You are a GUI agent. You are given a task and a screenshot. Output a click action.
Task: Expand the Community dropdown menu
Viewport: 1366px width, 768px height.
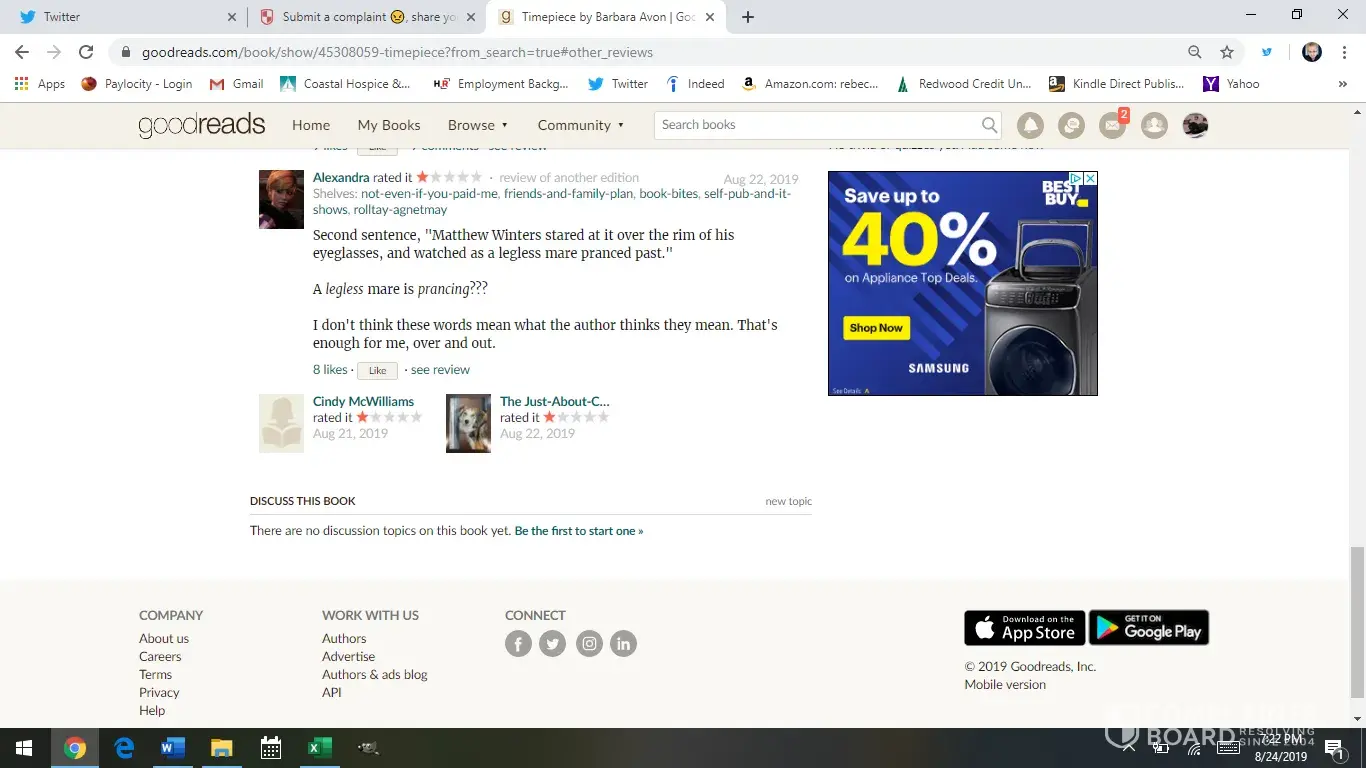click(x=580, y=125)
